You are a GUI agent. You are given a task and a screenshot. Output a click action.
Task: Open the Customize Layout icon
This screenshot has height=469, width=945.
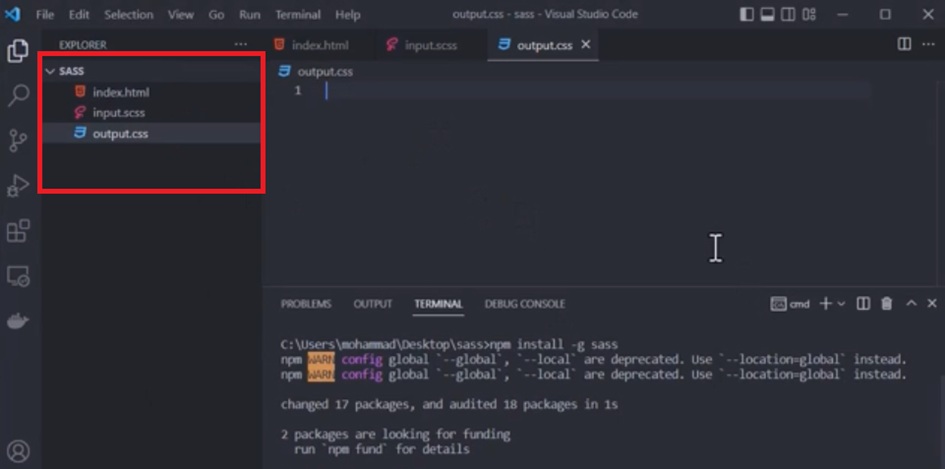point(809,14)
